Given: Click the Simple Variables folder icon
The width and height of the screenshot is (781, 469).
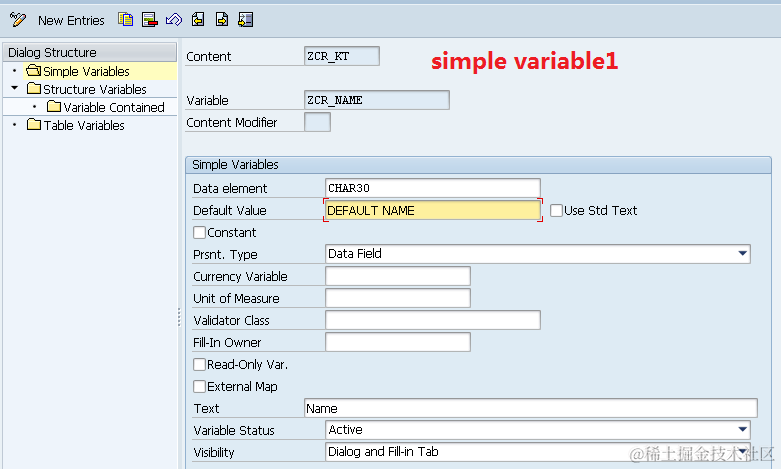Looking at the screenshot, I should pos(33,70).
